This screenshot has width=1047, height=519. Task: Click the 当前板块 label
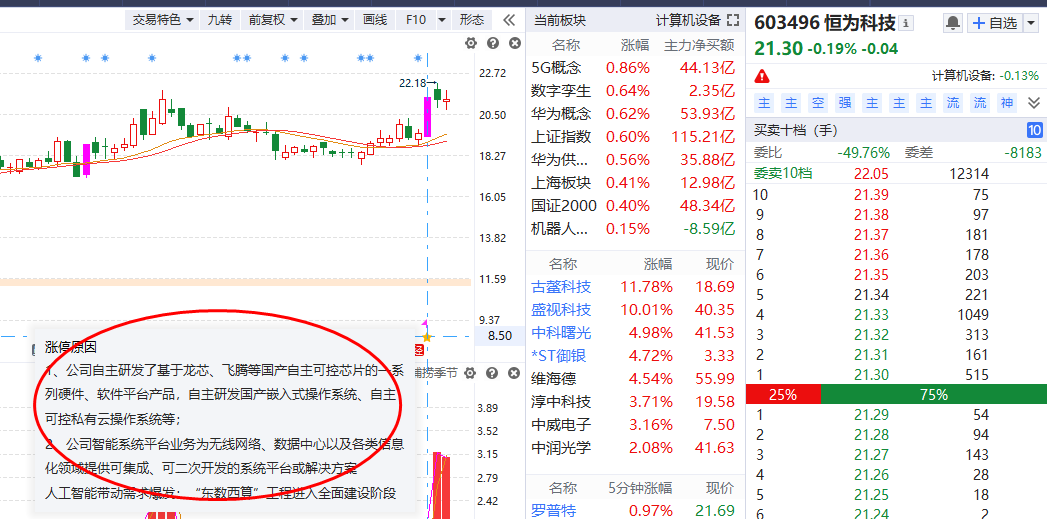point(559,21)
